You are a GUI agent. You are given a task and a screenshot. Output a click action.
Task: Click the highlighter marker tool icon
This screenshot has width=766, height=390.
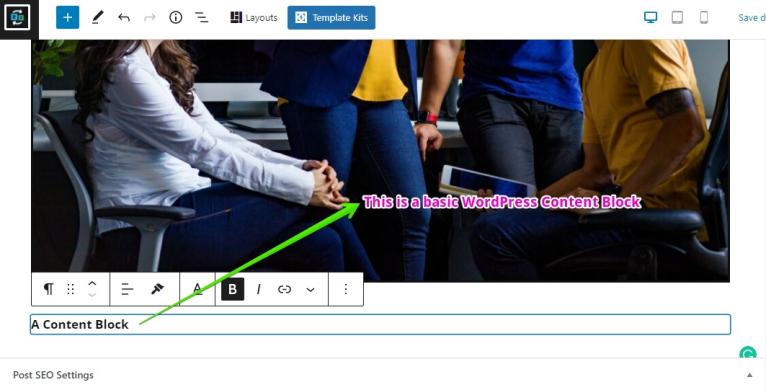(x=157, y=289)
